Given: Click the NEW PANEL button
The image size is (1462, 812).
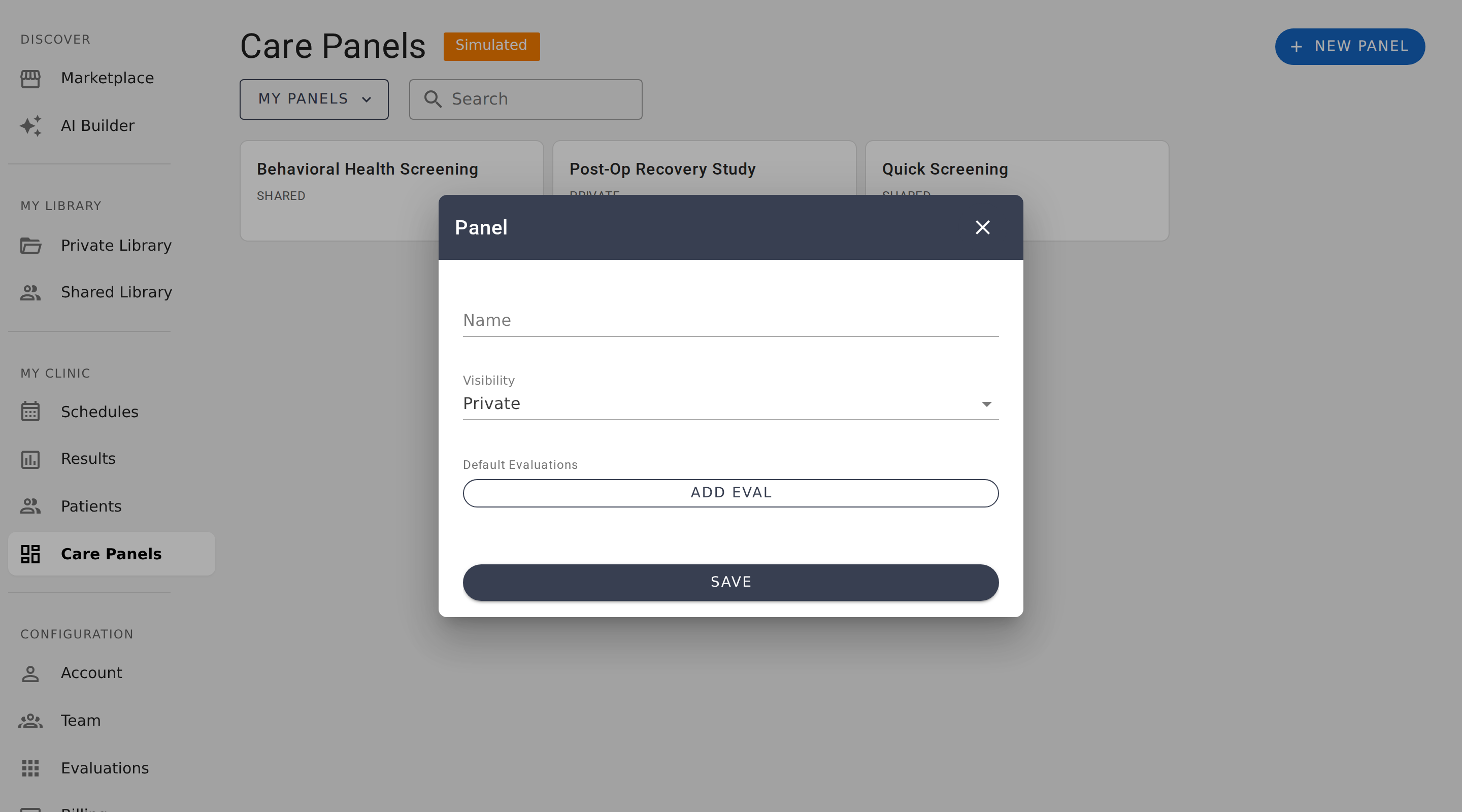Looking at the screenshot, I should point(1350,47).
